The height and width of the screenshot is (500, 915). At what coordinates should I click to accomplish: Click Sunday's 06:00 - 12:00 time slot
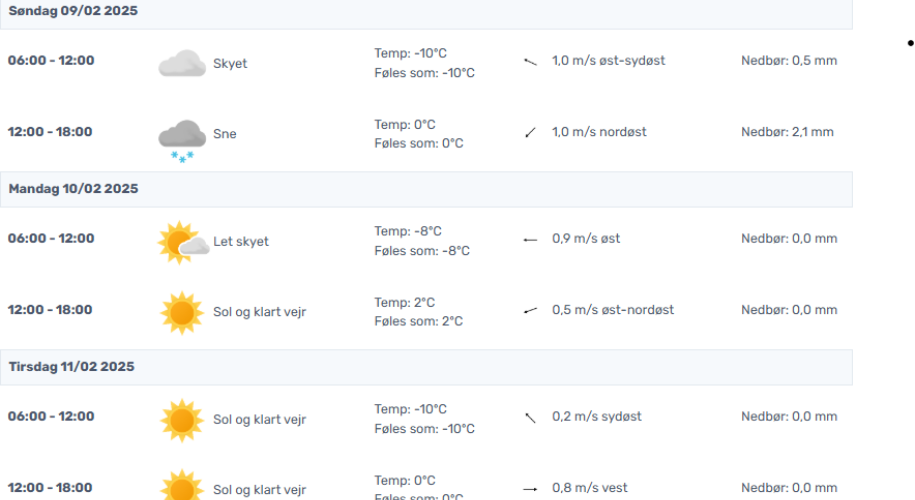(51, 61)
